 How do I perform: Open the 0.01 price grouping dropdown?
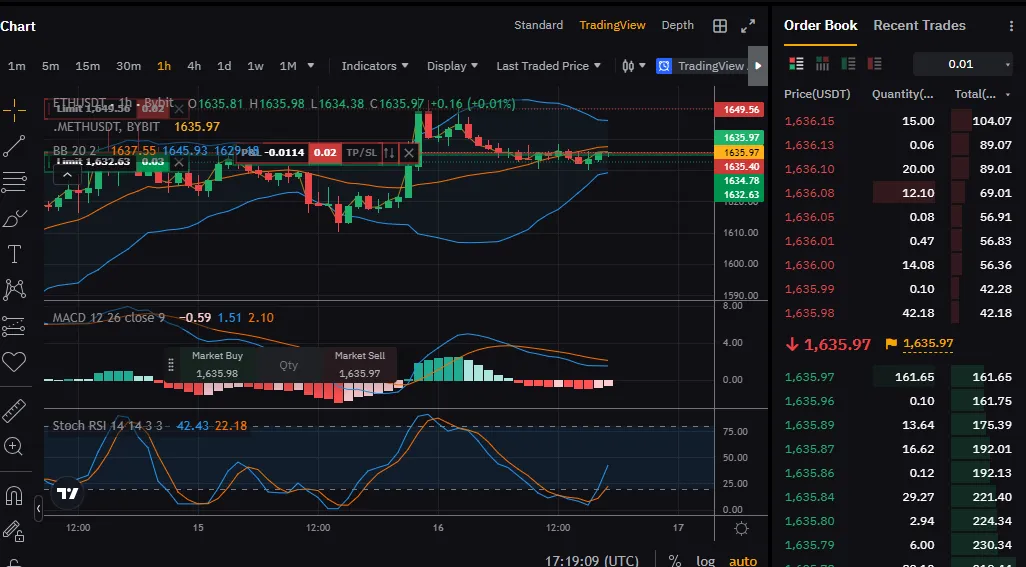point(963,64)
